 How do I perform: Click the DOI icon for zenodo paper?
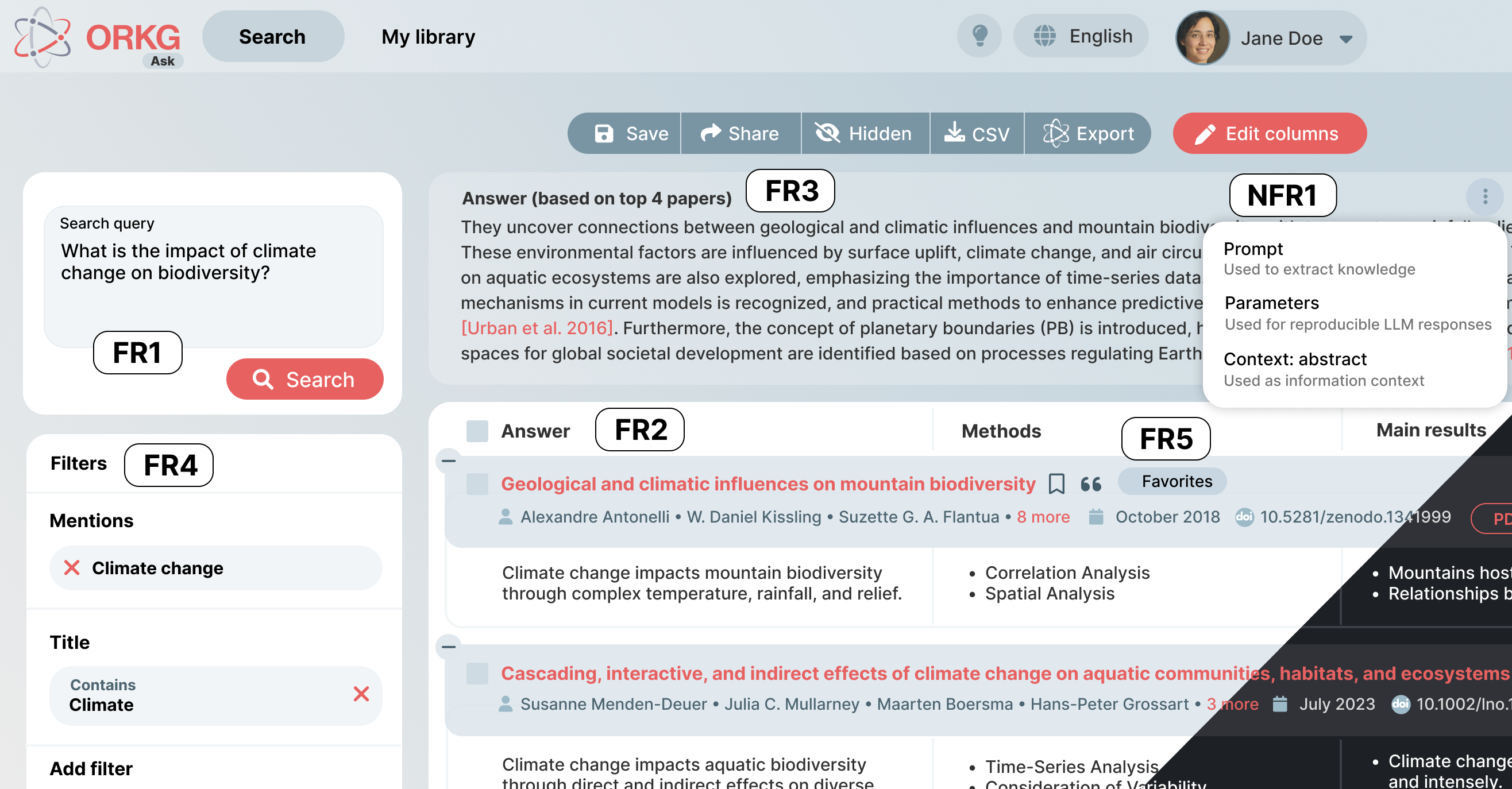click(1244, 517)
